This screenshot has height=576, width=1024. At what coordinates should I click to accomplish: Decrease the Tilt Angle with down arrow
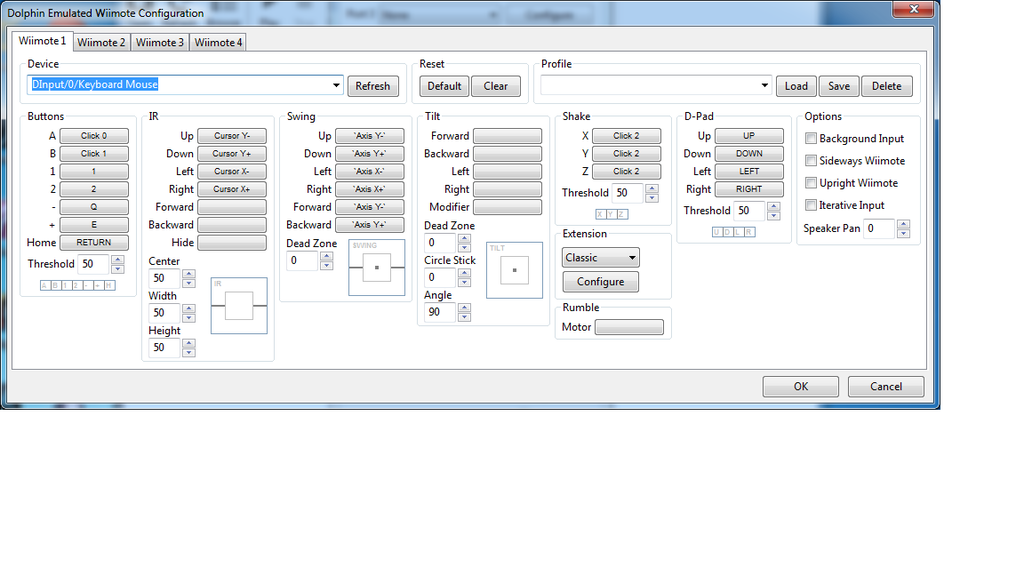[x=464, y=317]
